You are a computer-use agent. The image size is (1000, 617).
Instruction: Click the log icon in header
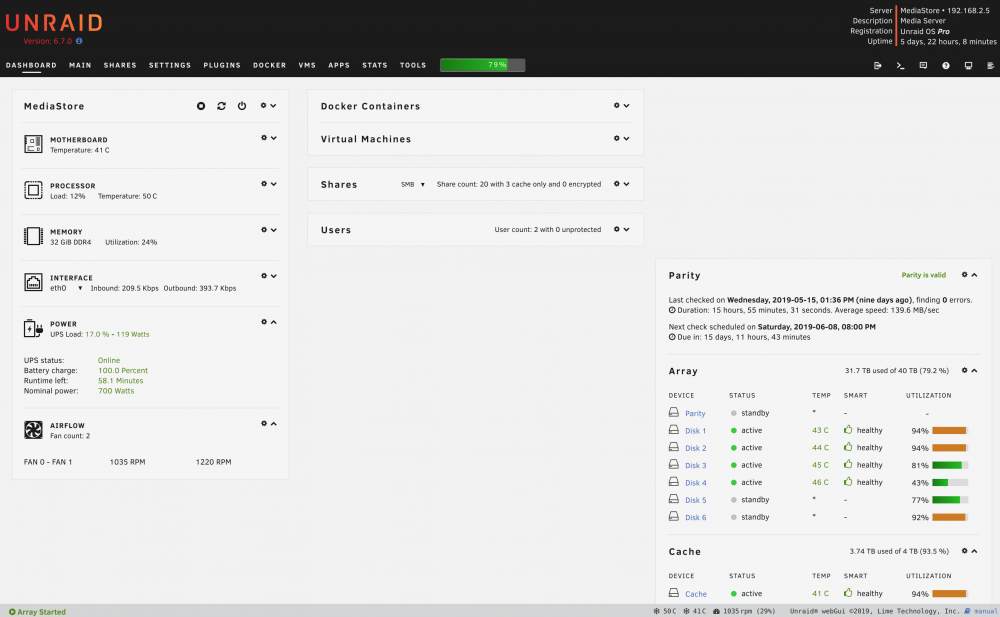coord(990,65)
